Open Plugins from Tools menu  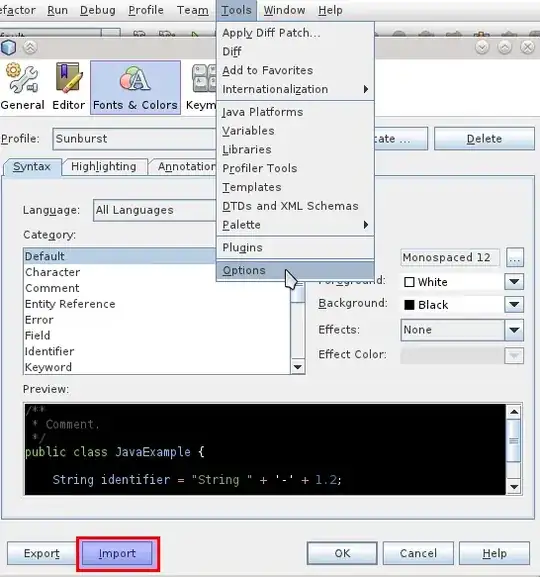pyautogui.click(x=295, y=248)
